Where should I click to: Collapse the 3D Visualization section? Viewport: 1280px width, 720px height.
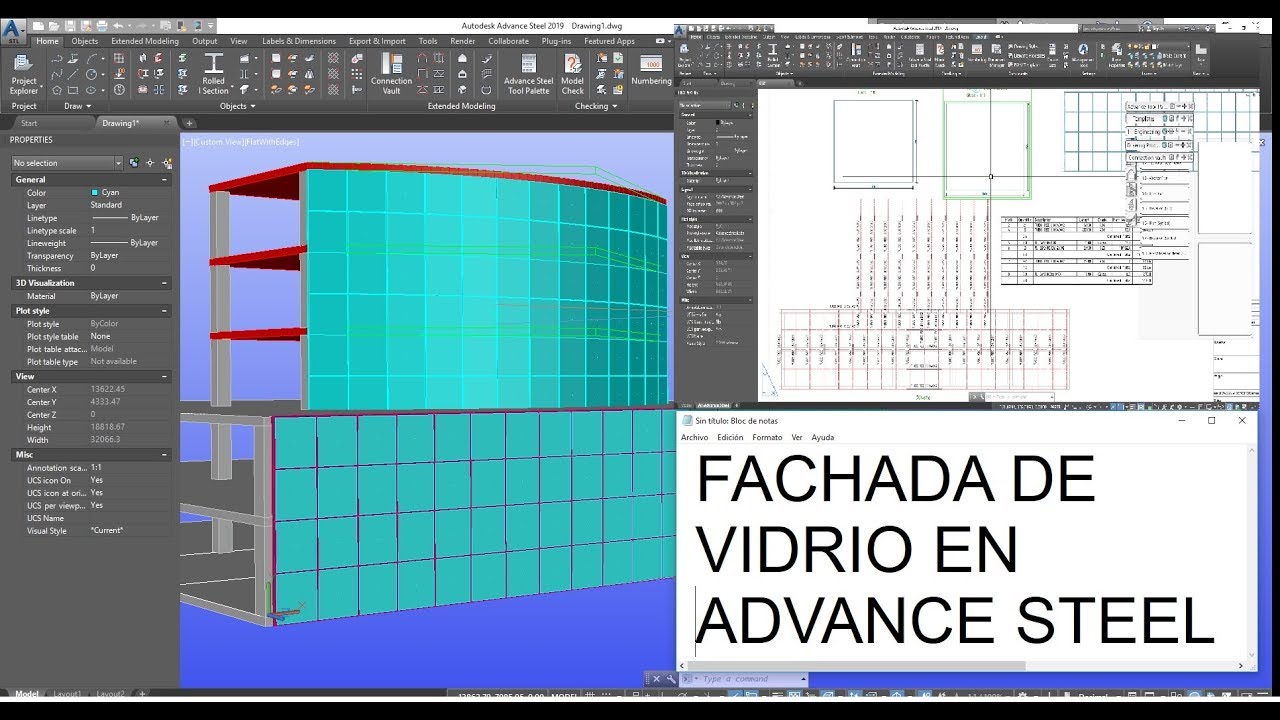tap(165, 283)
